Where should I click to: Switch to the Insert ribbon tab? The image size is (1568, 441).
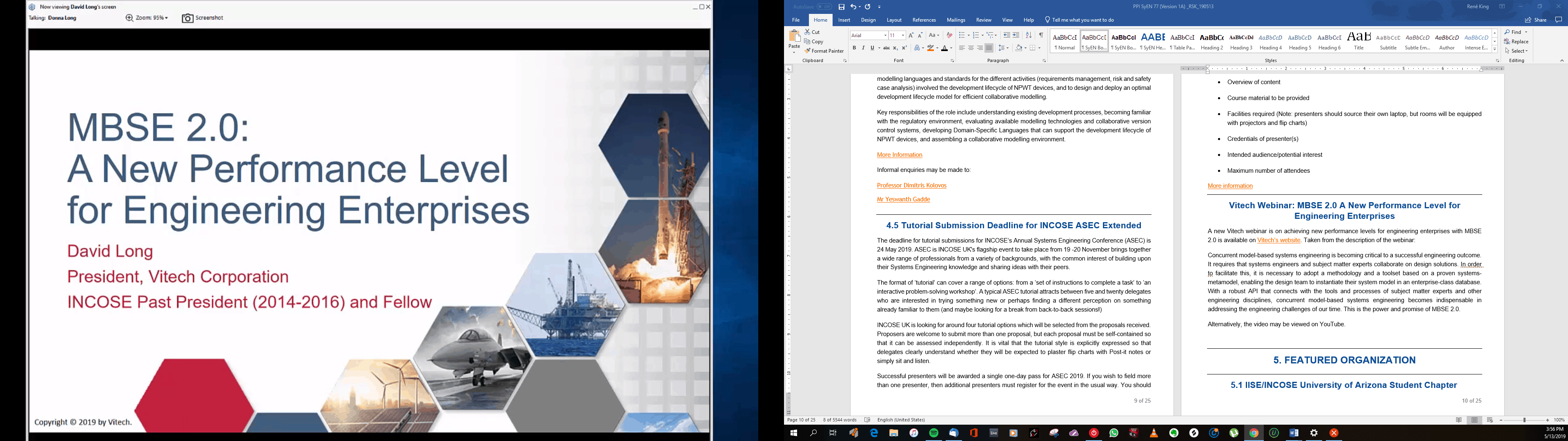click(x=844, y=20)
